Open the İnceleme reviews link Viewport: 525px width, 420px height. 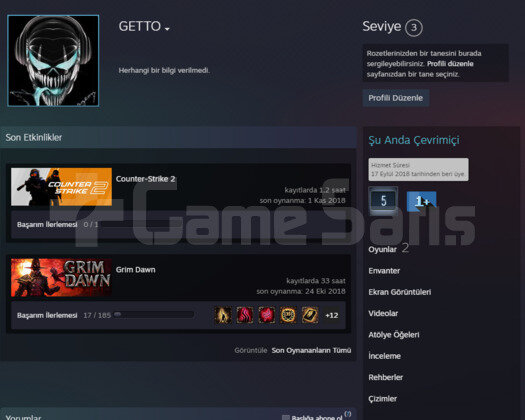tap(384, 356)
